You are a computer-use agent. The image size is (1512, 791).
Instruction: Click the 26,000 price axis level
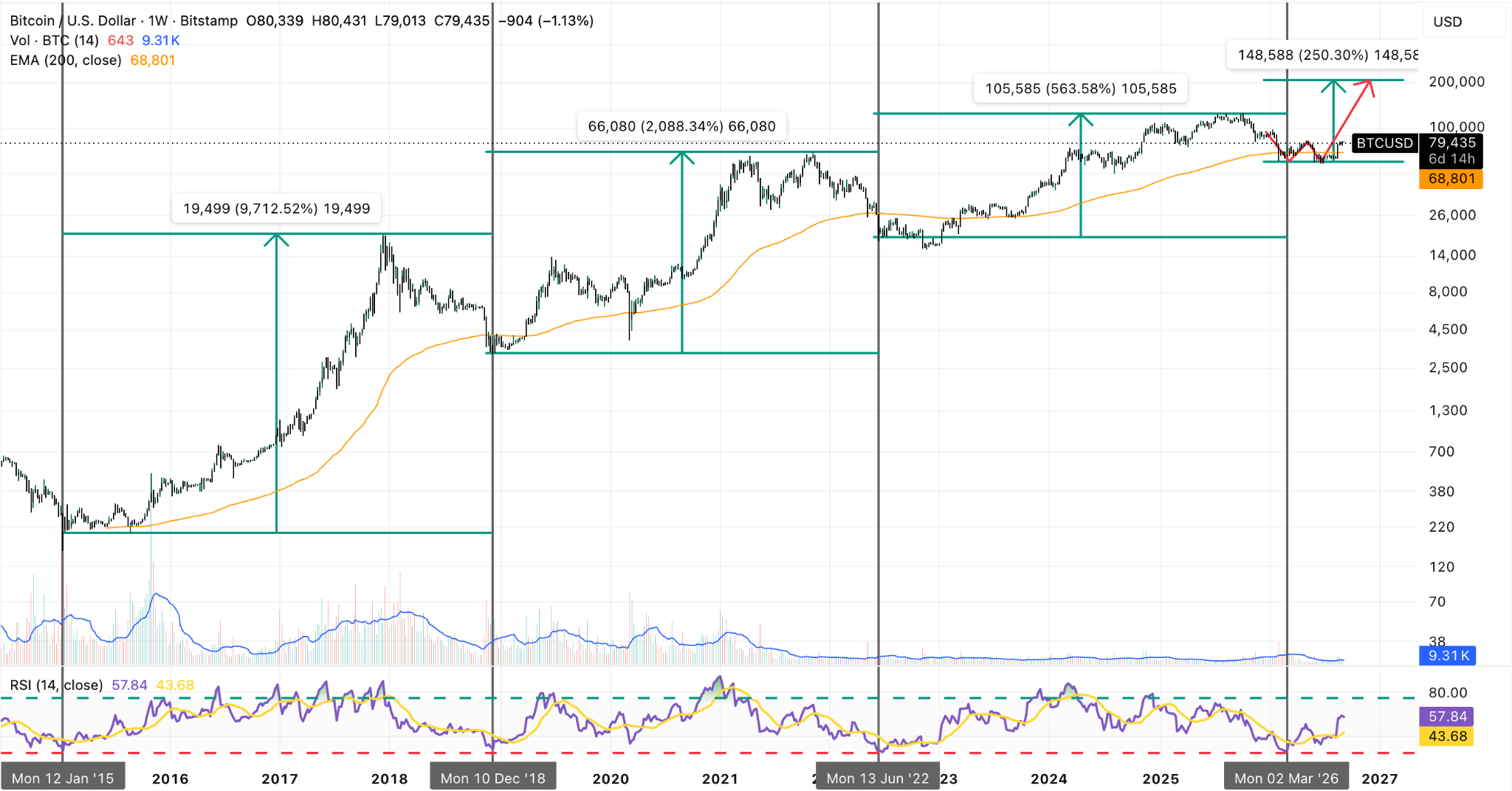[1451, 215]
